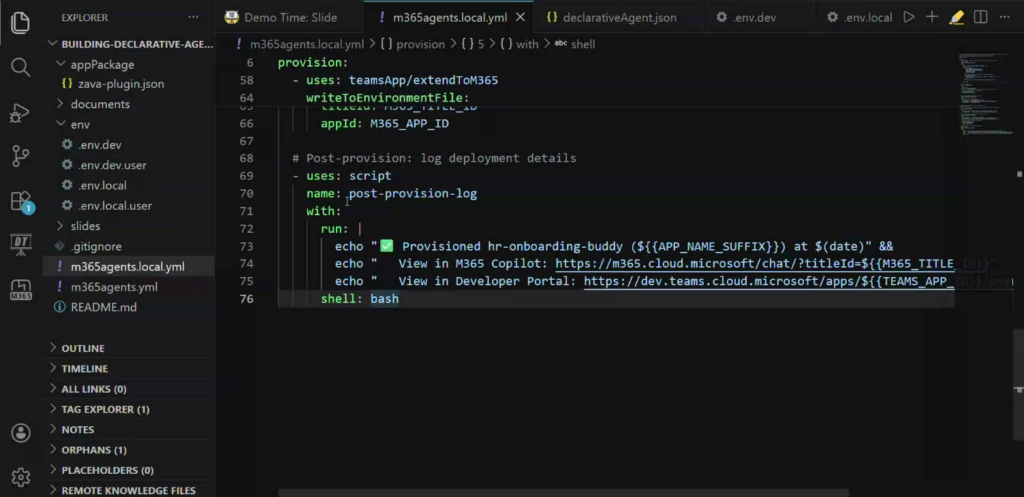
Task: Open the M365 Agents Toolkit panel
Action: click(x=20, y=290)
